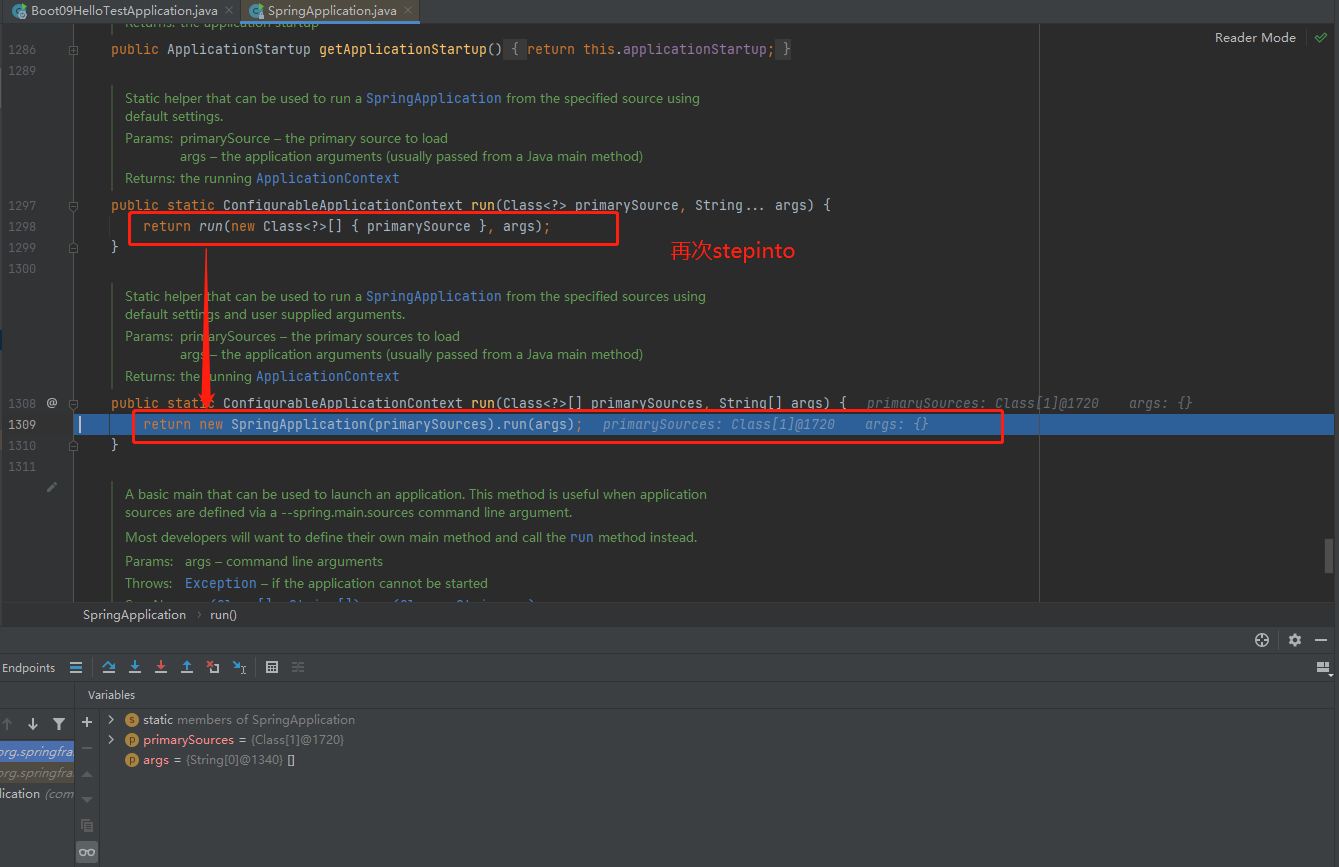Screen dimensions: 1339x867
Task: Toggle show watches glasses icon
Action: [x=87, y=852]
